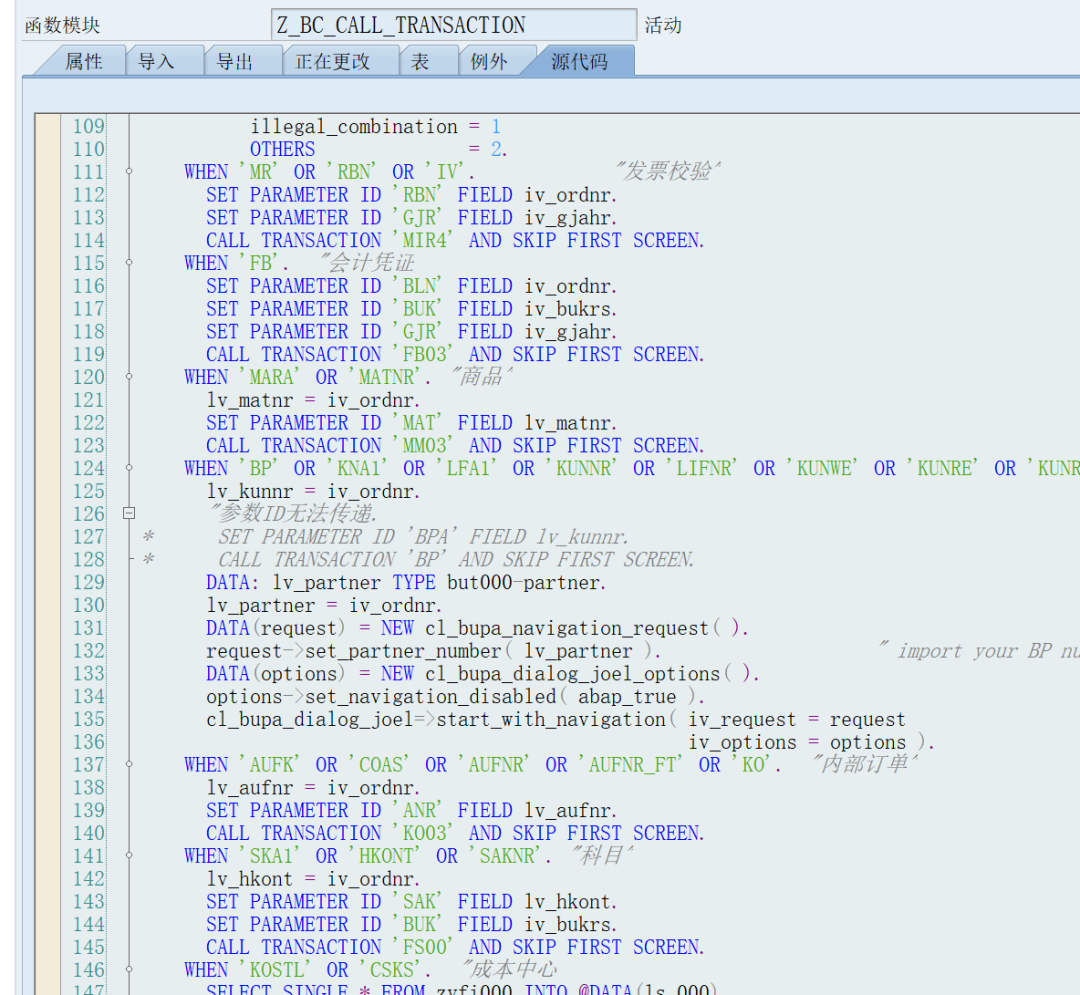
Task: Open the 例外 tab
Action: point(489,61)
